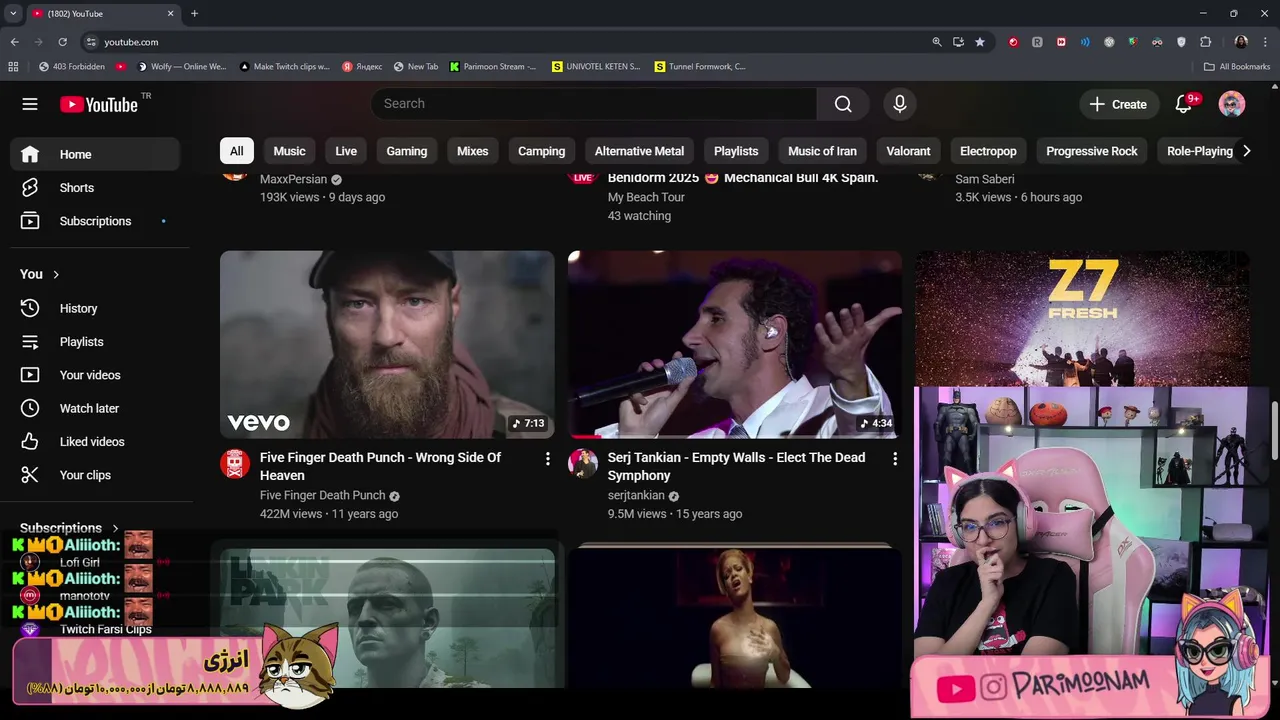This screenshot has height=720, width=1280.
Task: Open Liked videos in sidebar
Action: (95, 441)
